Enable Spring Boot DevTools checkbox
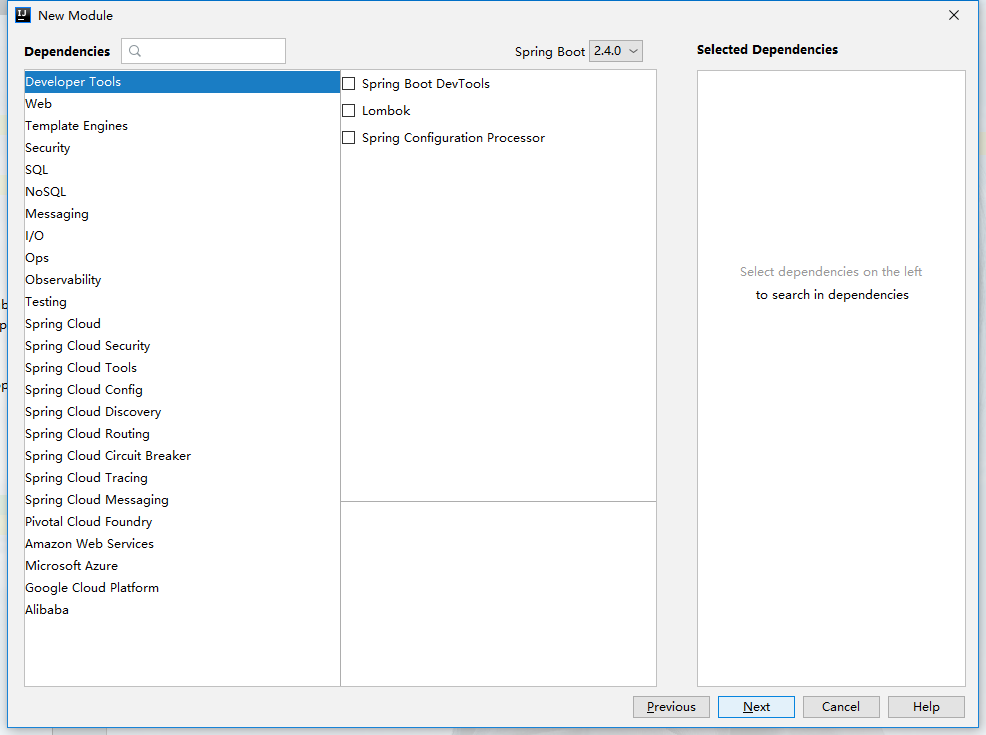This screenshot has width=986, height=735. point(348,84)
